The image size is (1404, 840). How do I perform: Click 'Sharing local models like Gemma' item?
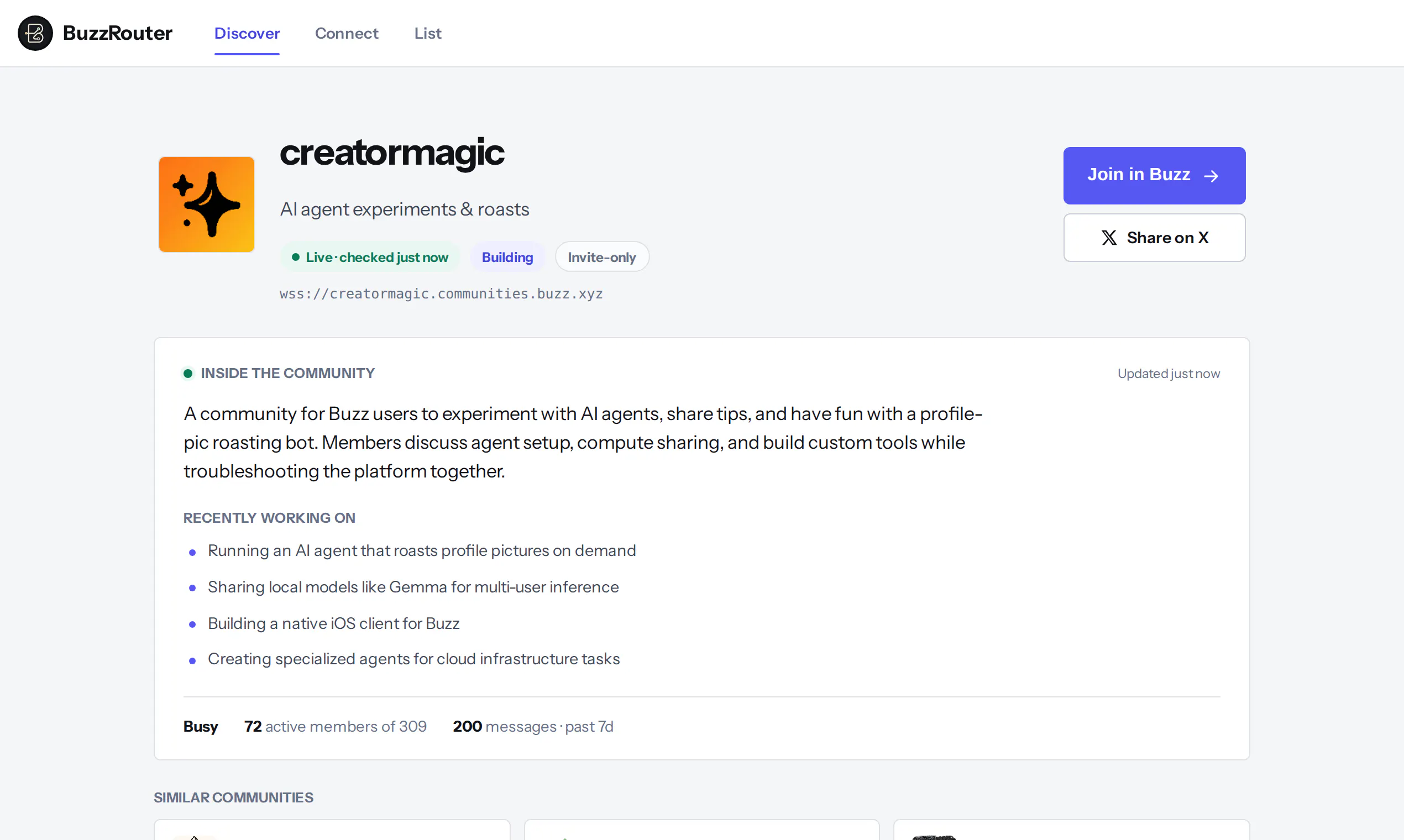tap(413, 587)
